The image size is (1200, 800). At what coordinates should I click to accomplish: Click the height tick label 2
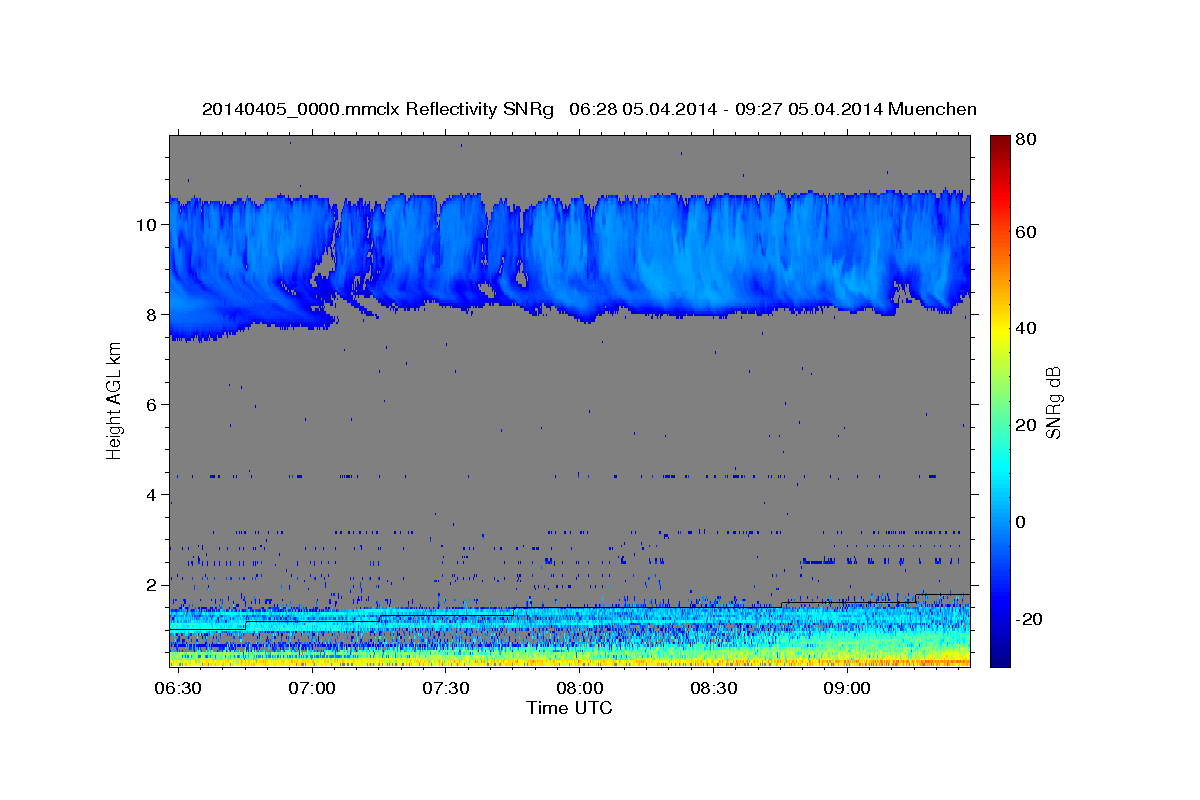point(151,584)
